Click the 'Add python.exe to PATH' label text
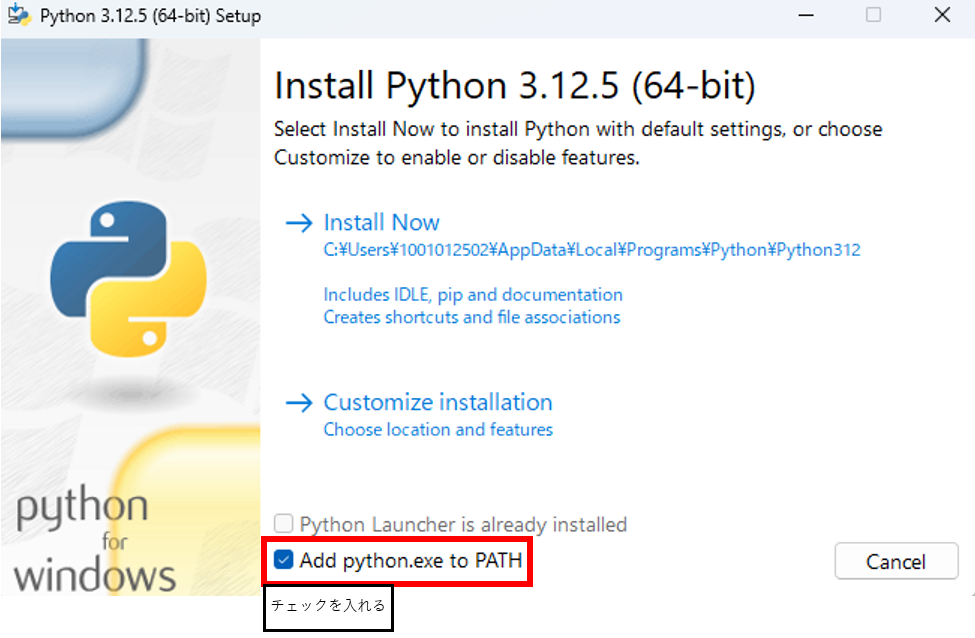The image size is (975, 638). [x=410, y=561]
